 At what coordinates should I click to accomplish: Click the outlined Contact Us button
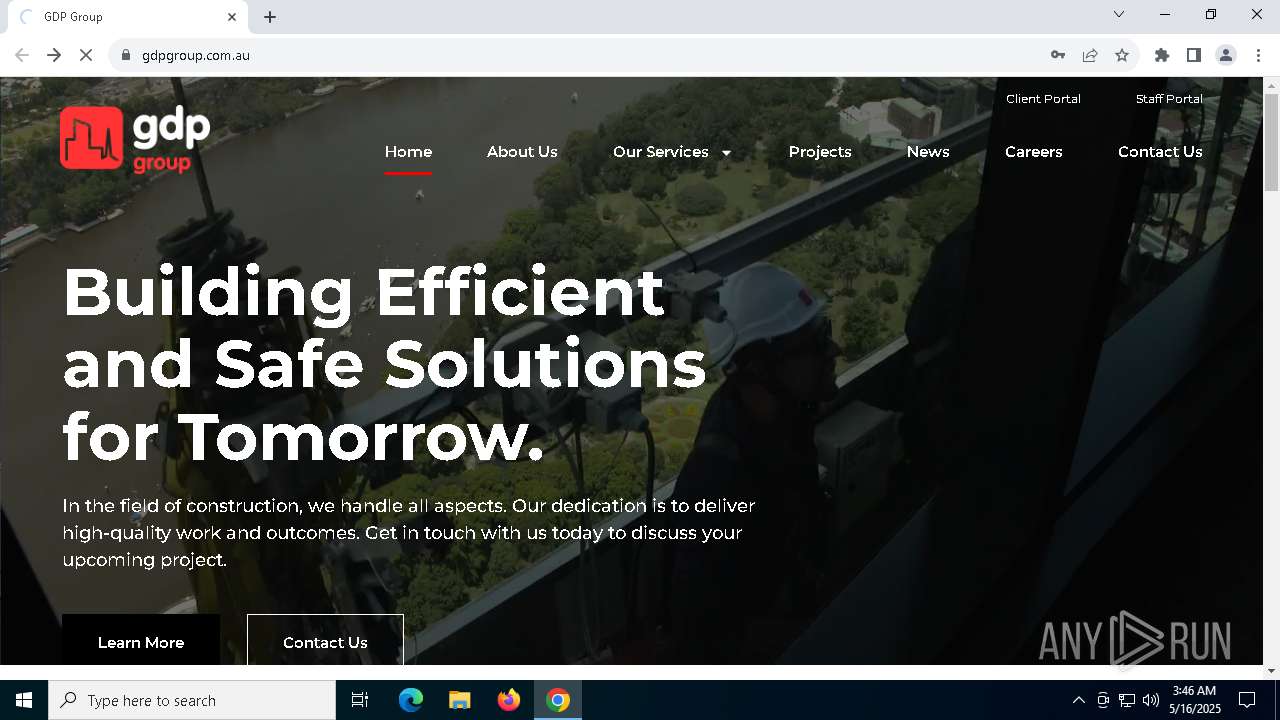pos(325,641)
